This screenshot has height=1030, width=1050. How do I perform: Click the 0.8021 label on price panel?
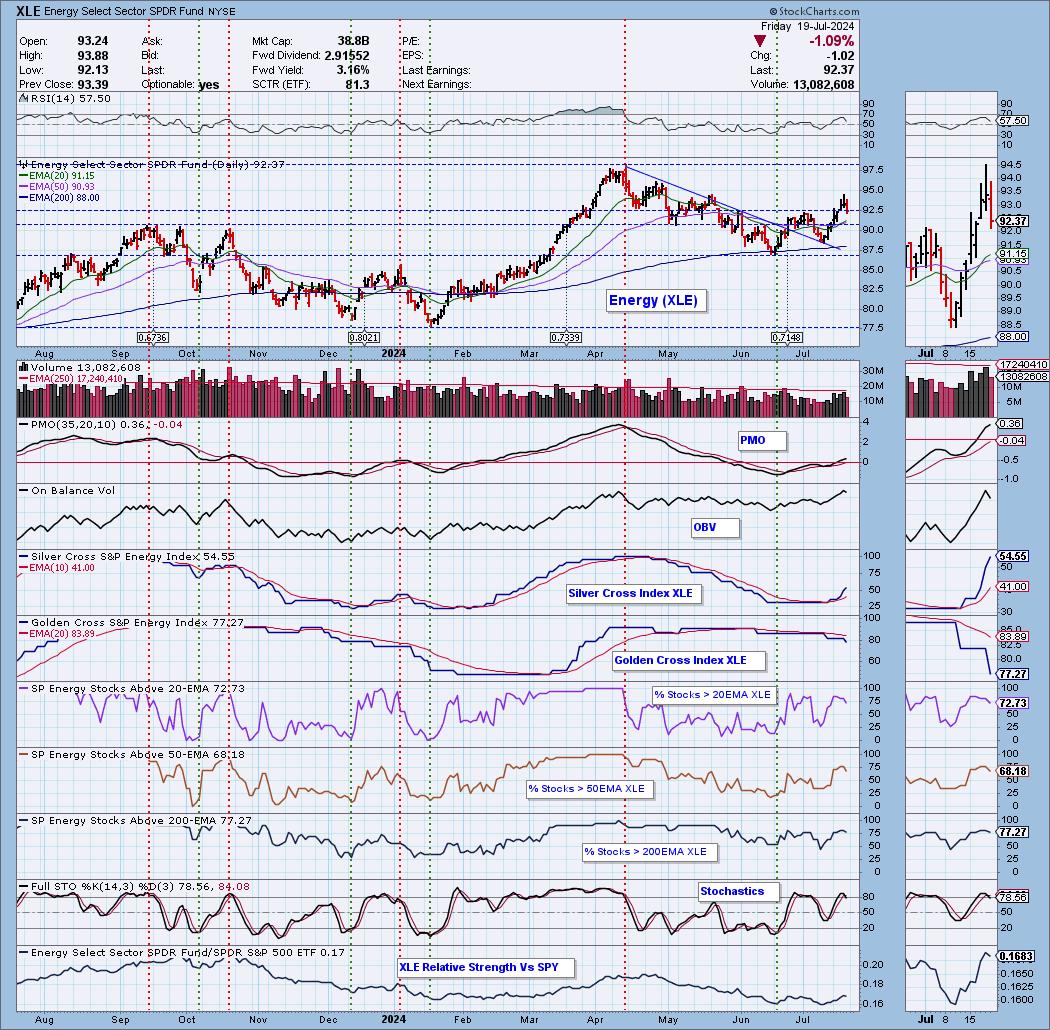tap(364, 338)
